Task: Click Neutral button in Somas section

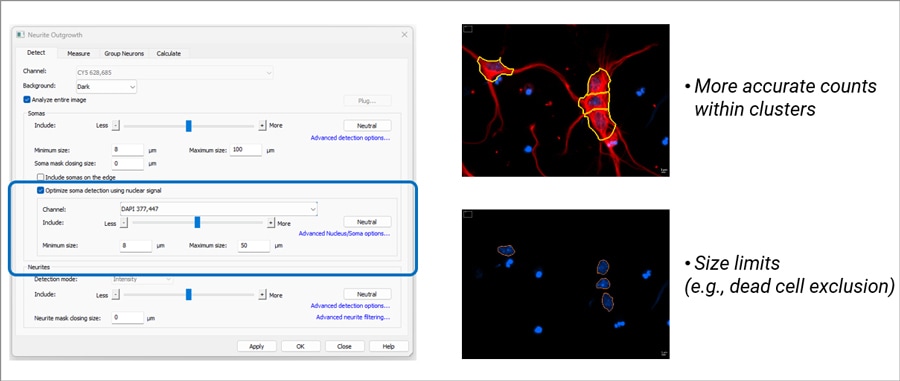Action: [x=367, y=126]
